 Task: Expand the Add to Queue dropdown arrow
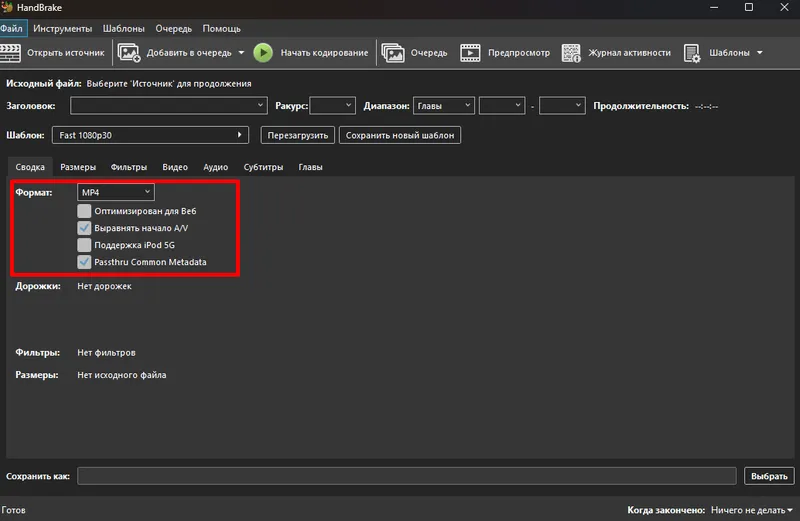click(241, 53)
